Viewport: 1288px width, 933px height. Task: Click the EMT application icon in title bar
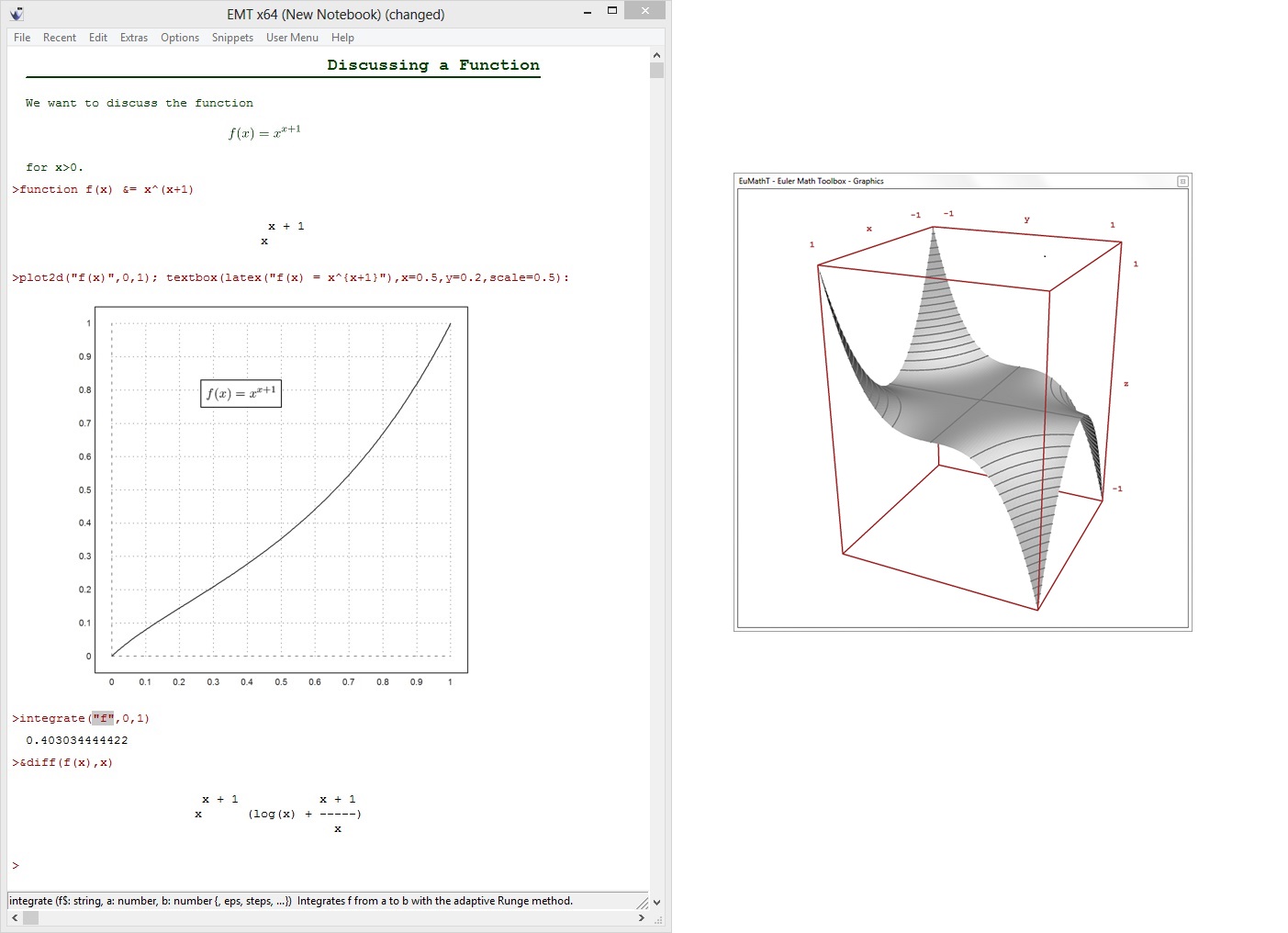click(x=17, y=14)
